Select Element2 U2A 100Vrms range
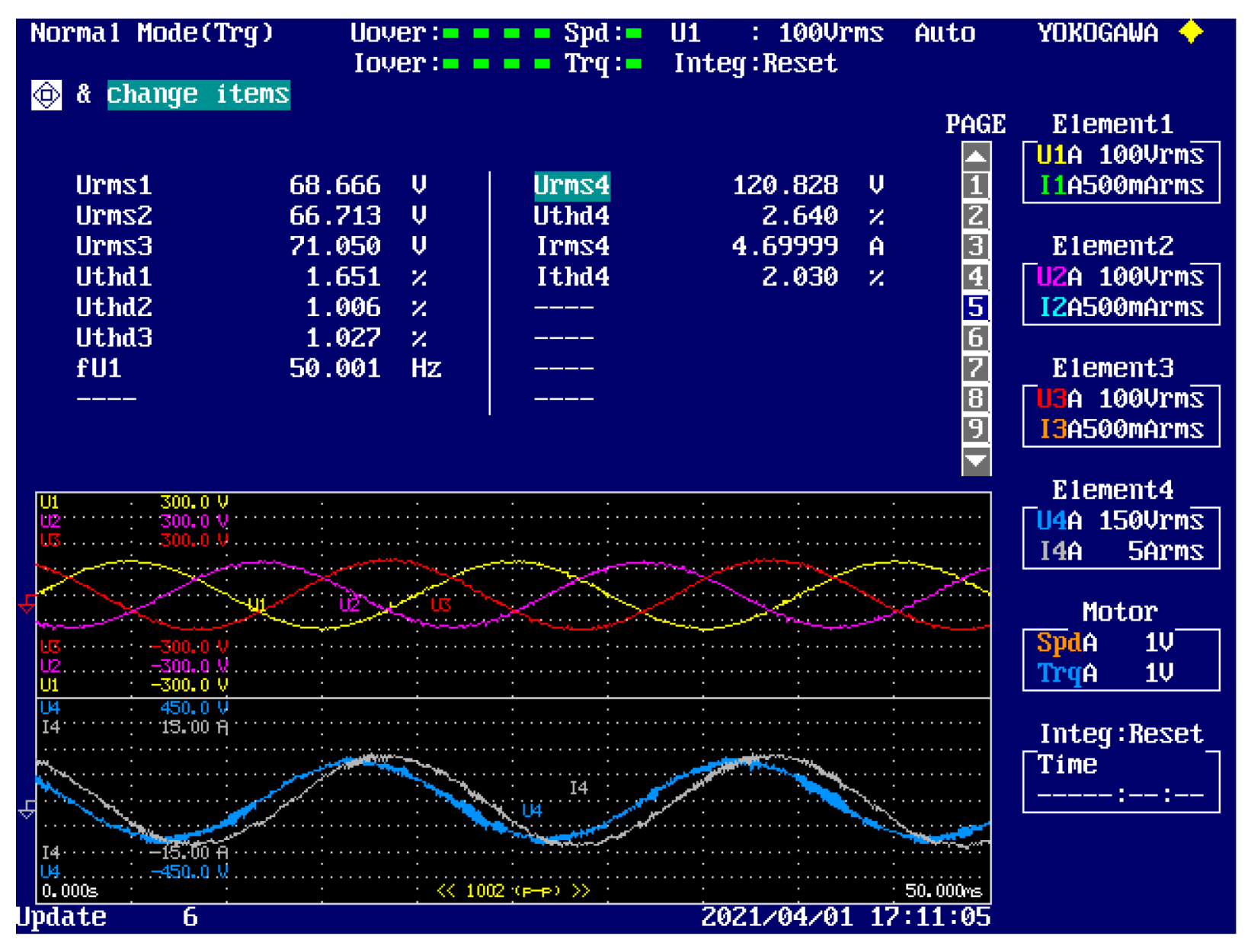 click(1120, 277)
